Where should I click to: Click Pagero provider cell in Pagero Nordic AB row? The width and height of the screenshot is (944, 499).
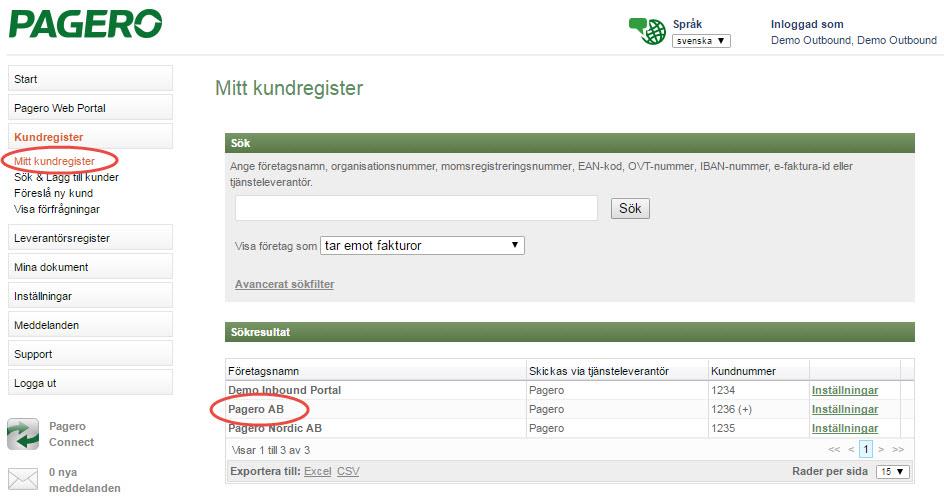pyautogui.click(x=546, y=428)
